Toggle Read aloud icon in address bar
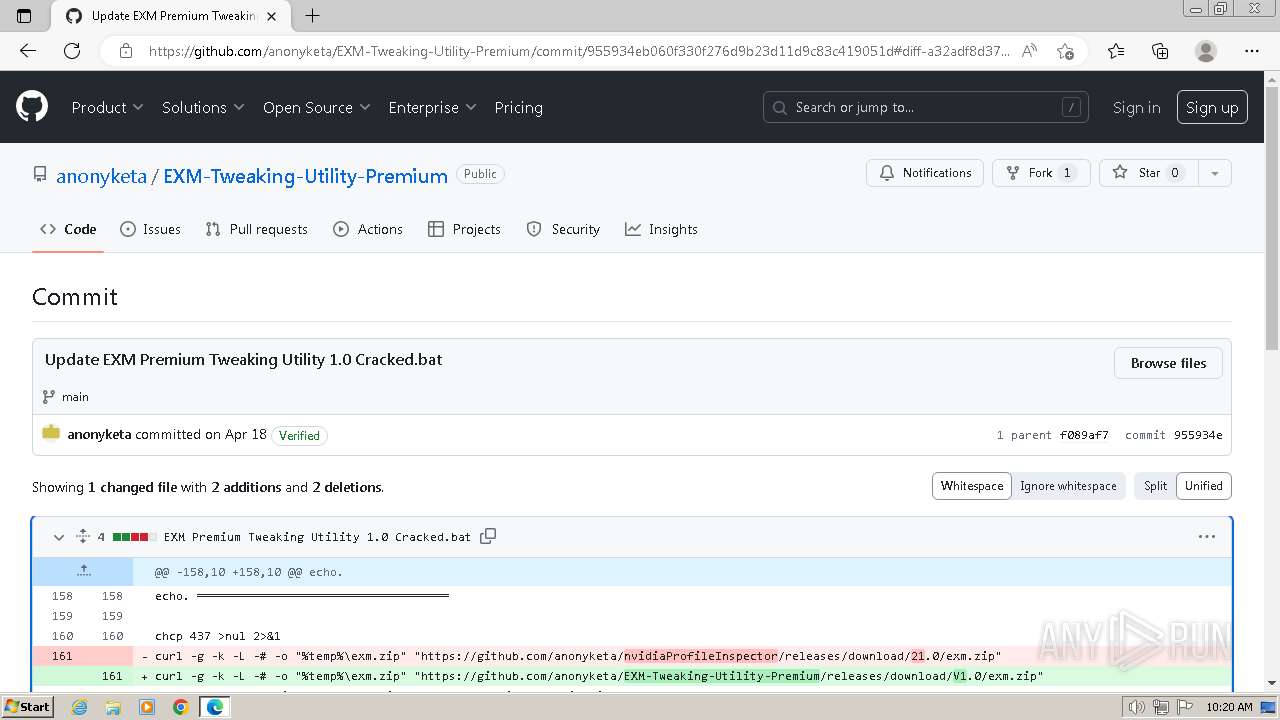1280x720 pixels. tap(1029, 51)
